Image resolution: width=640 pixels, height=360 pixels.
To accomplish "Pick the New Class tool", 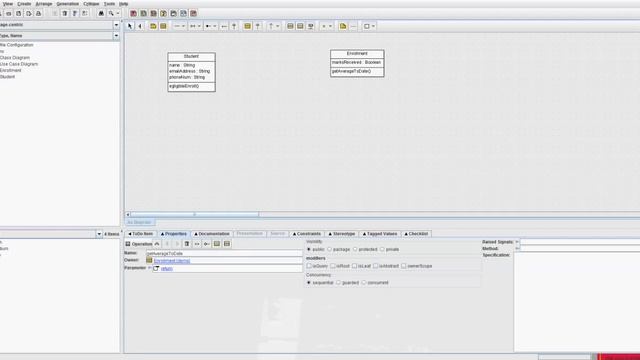I will coord(163,26).
